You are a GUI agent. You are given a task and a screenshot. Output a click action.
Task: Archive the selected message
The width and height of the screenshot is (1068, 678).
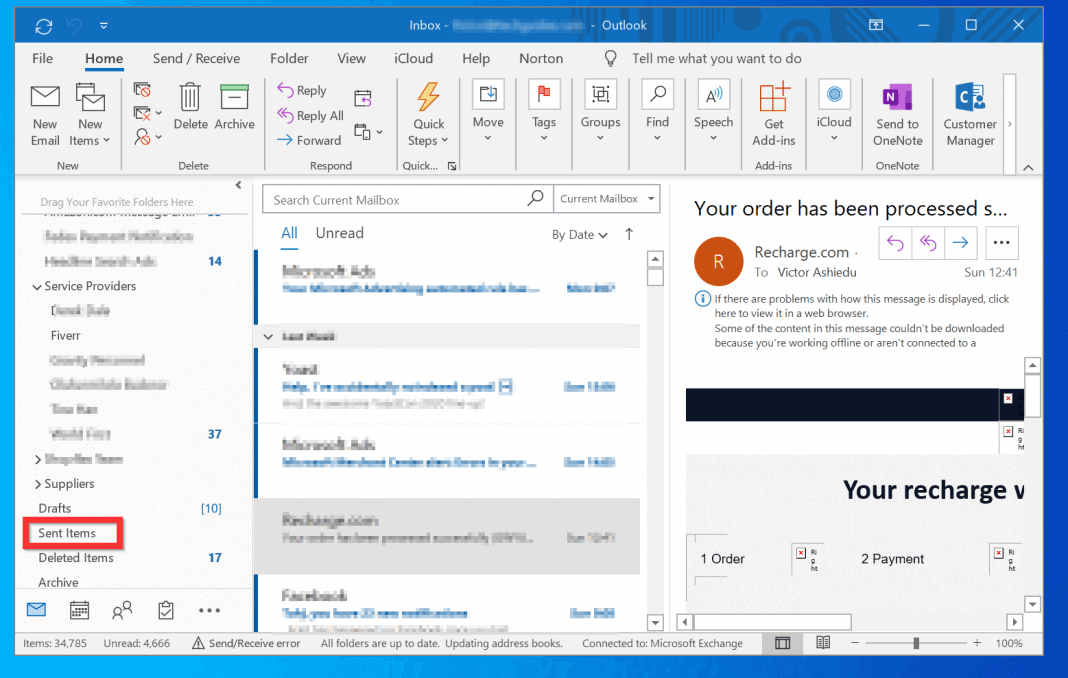(234, 106)
